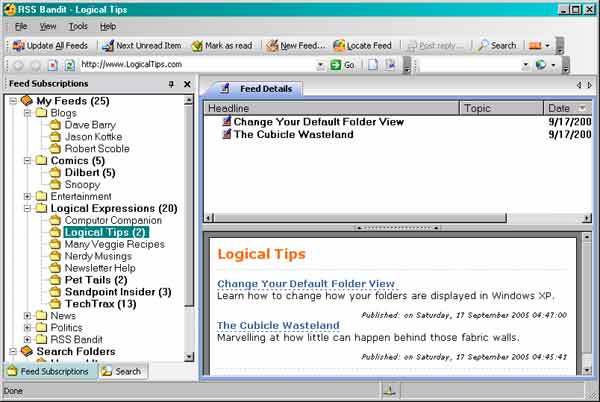Screen dimensions: 600x402
Task: Click the new blank page icon
Action: 372,65
